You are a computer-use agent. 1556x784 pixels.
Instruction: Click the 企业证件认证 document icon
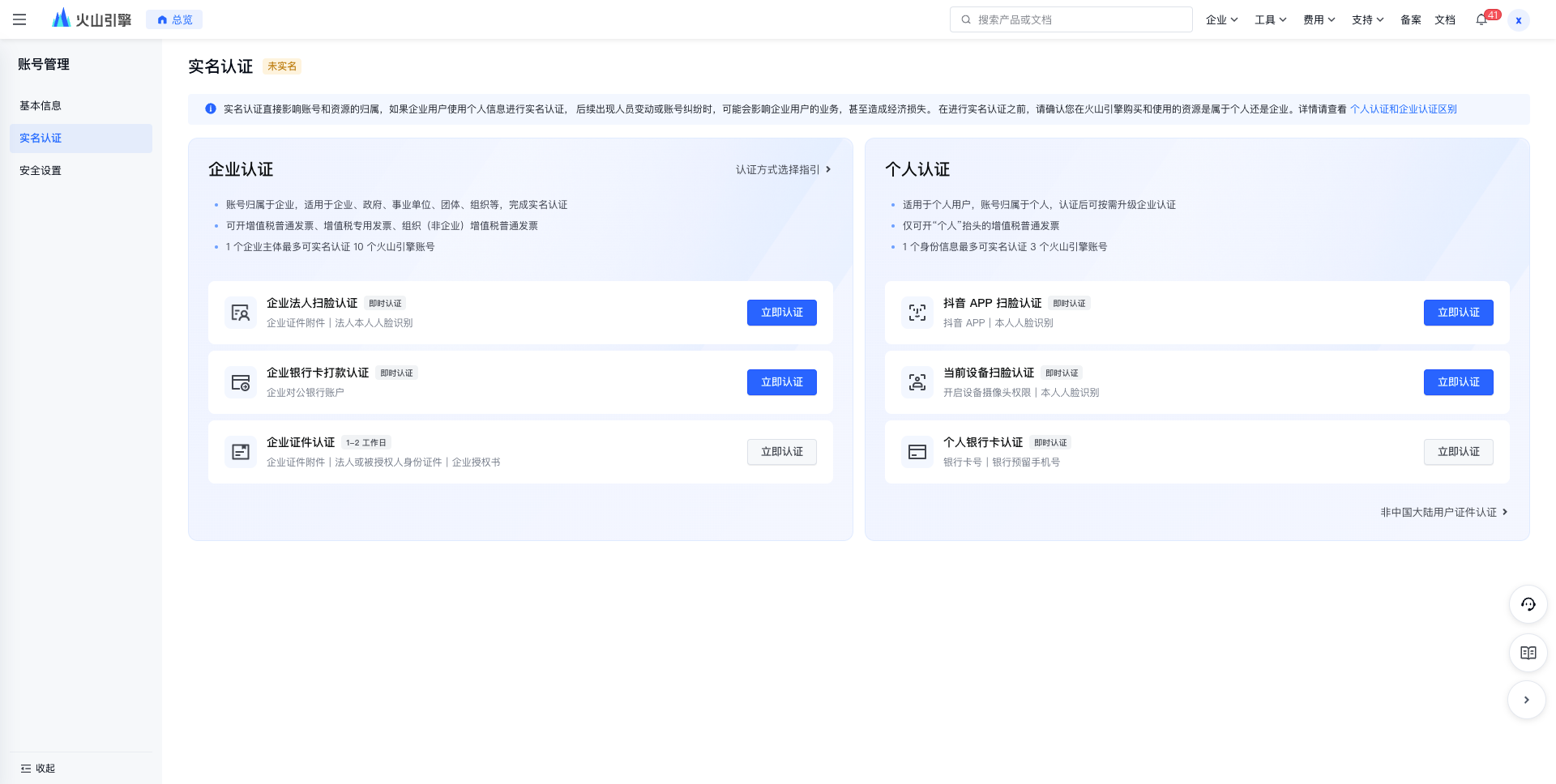click(241, 452)
